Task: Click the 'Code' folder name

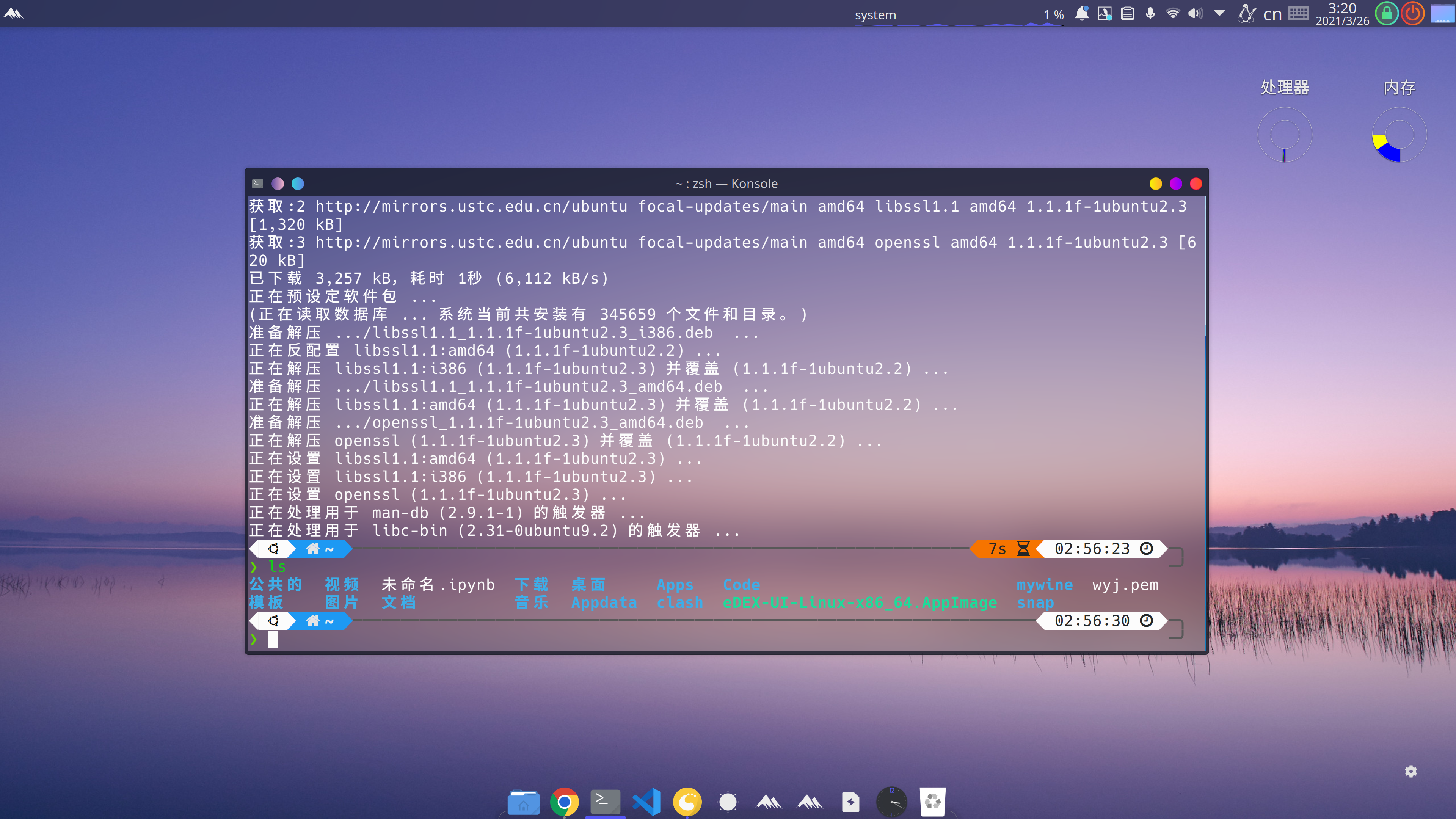Action: (x=742, y=584)
